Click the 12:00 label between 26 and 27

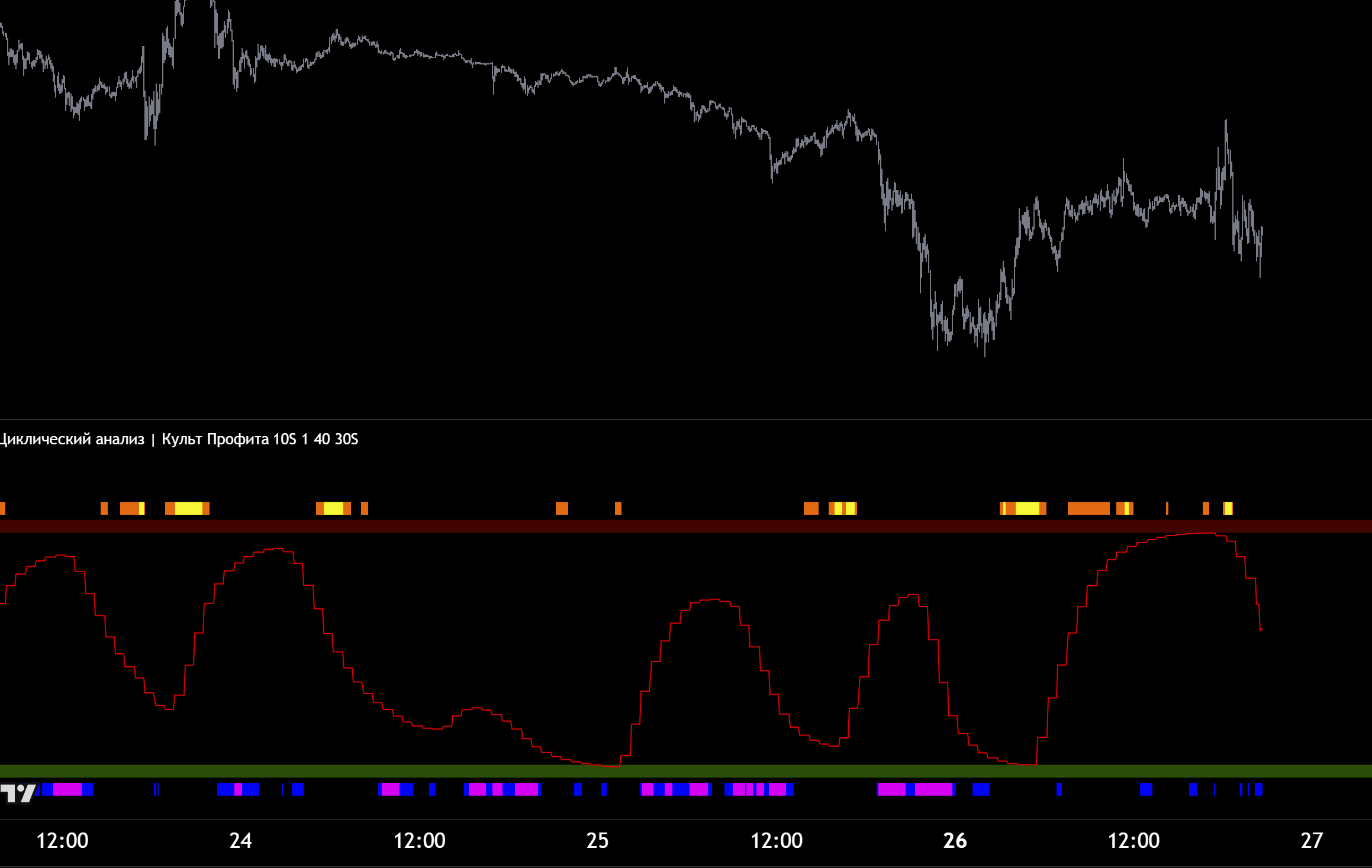point(1133,840)
